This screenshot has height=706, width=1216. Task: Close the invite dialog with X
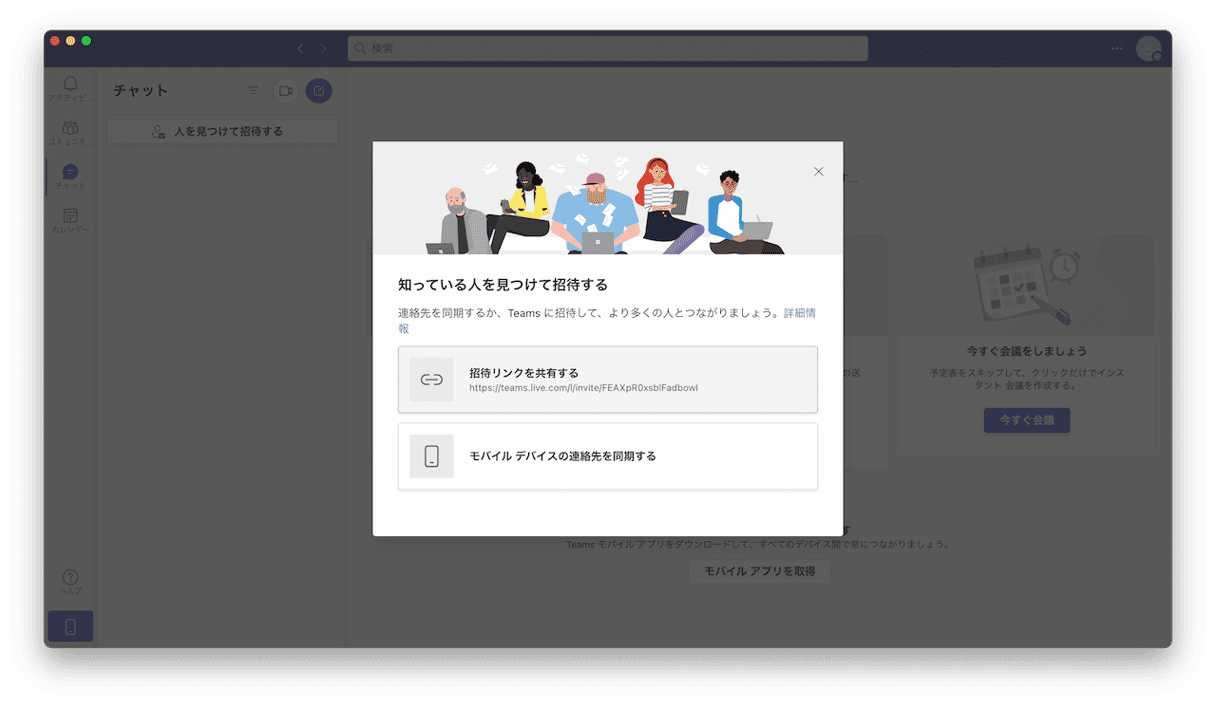[819, 172]
